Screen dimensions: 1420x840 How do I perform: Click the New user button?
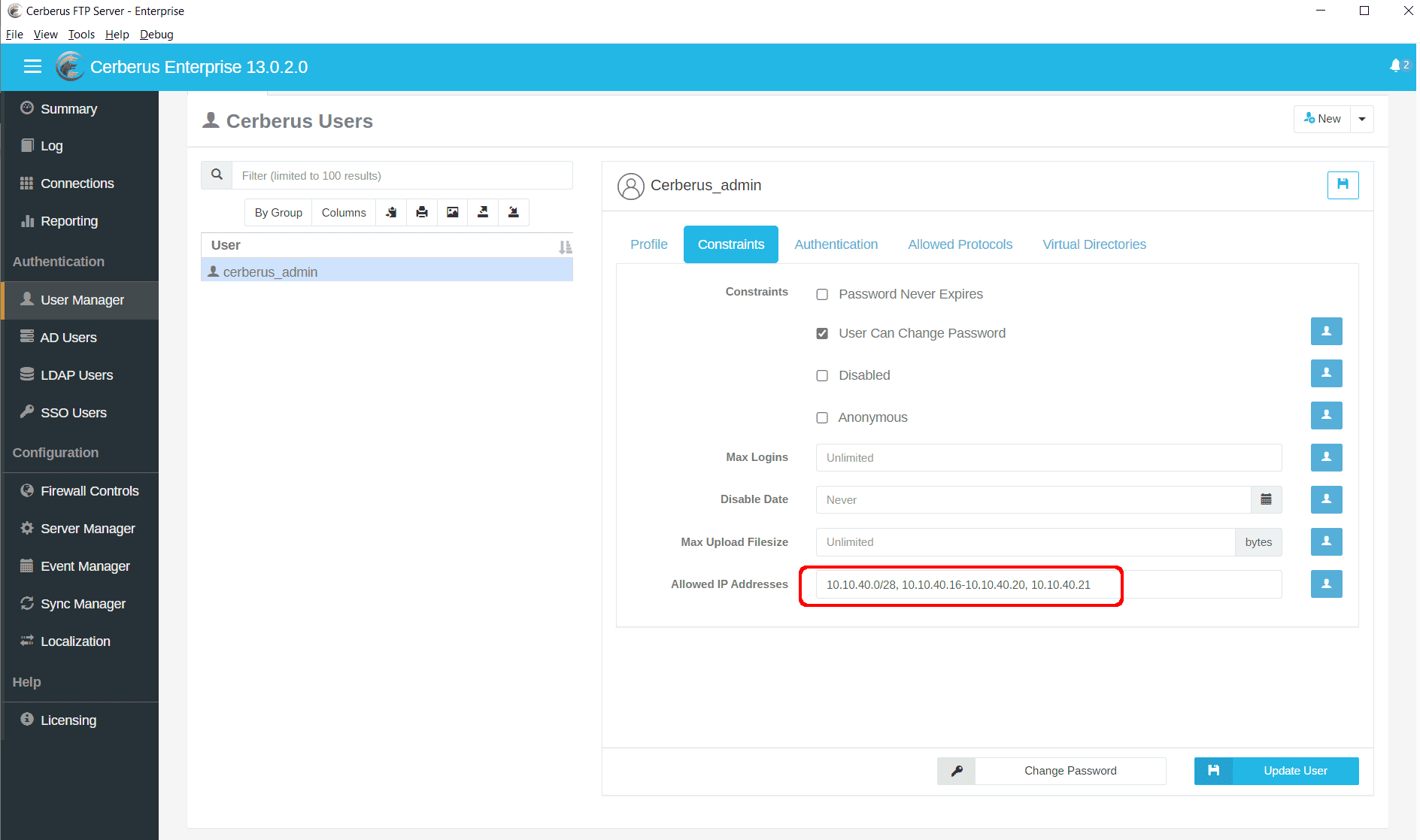click(1322, 120)
